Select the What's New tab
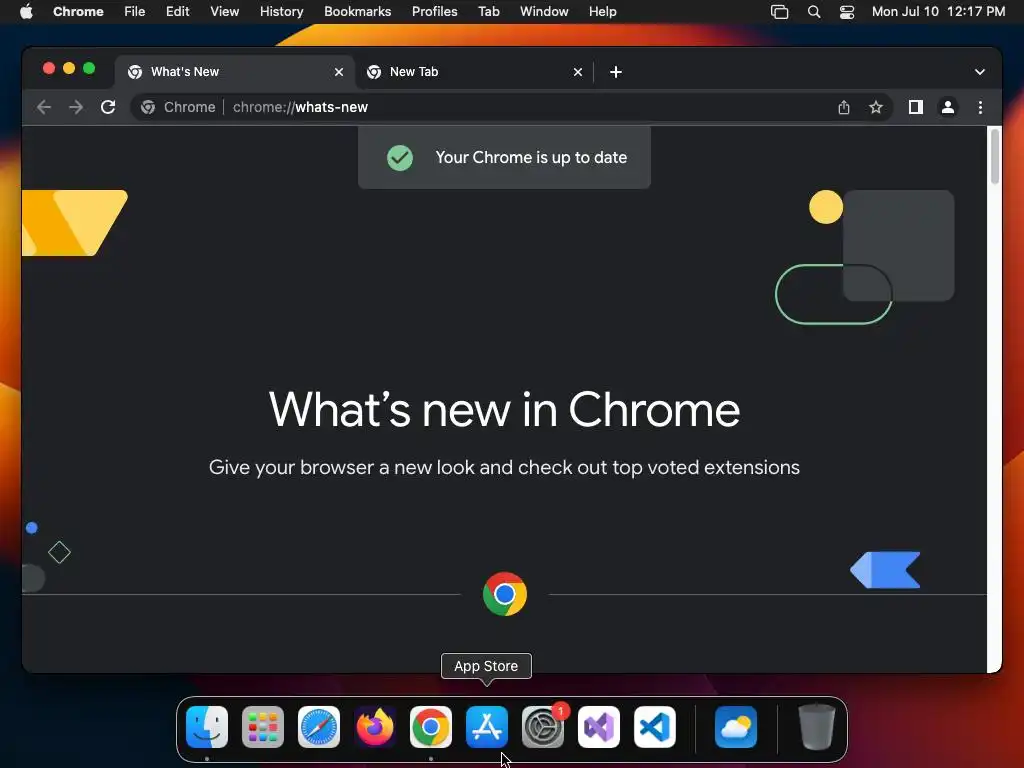Image resolution: width=1024 pixels, height=768 pixels. [235, 72]
